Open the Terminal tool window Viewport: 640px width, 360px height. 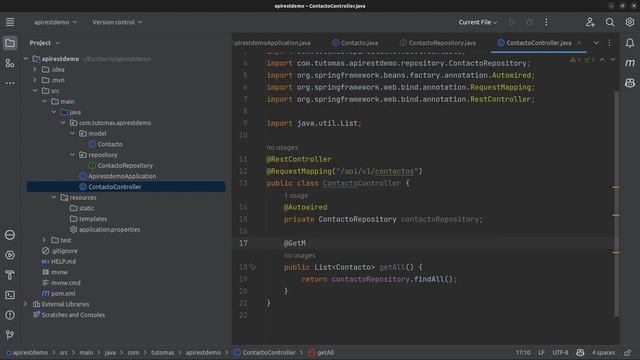tap(10, 295)
